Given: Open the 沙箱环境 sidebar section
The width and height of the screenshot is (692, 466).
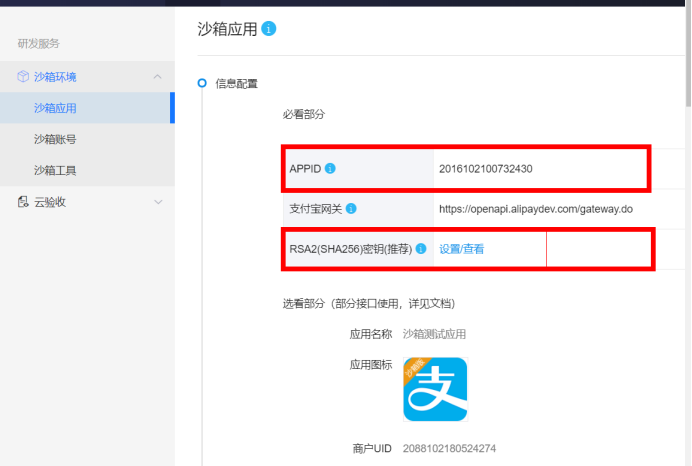Looking at the screenshot, I should [x=87, y=76].
